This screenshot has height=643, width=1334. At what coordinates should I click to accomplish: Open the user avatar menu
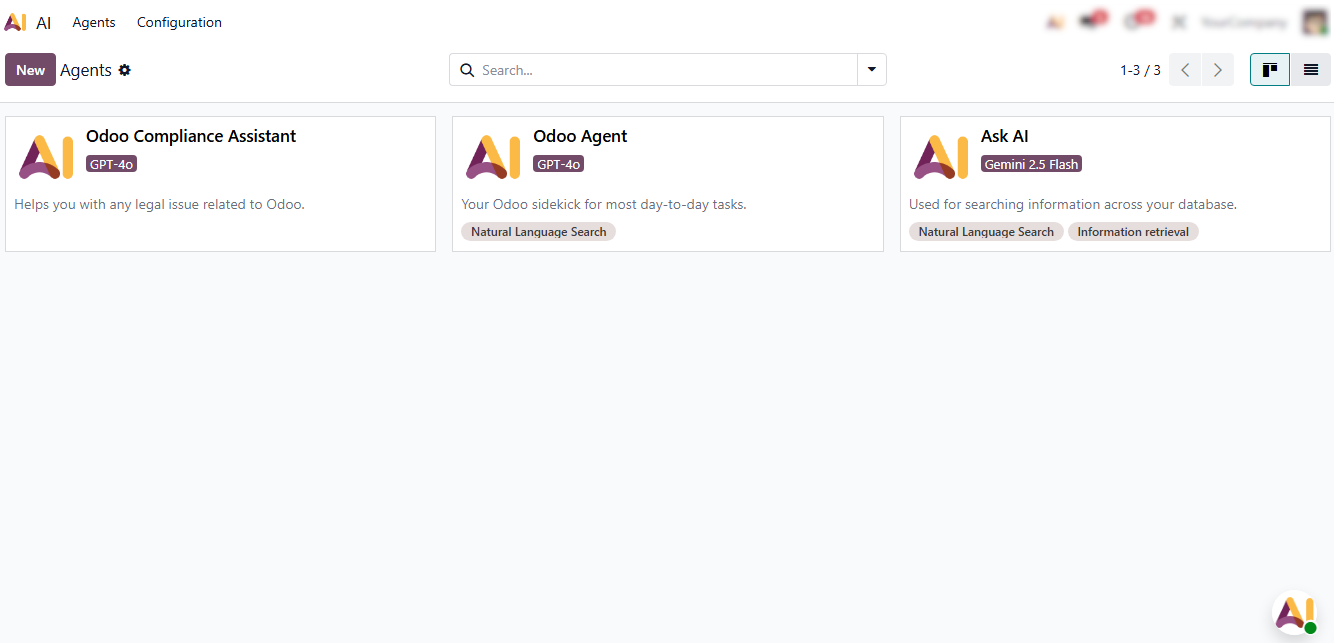click(1314, 22)
